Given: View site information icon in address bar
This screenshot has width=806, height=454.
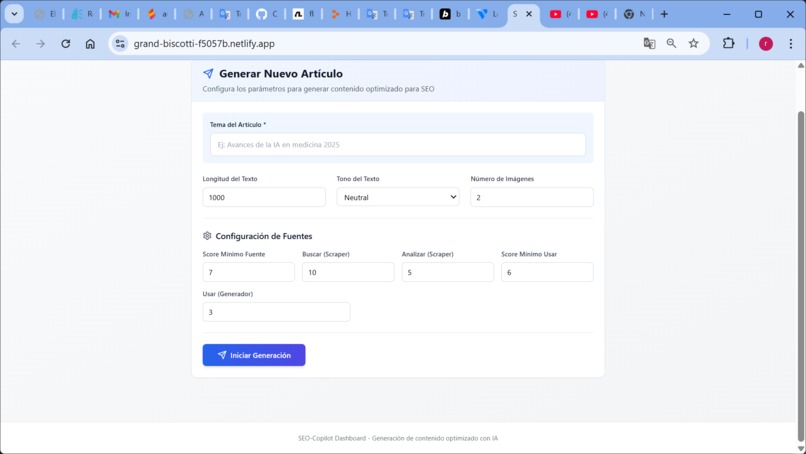Looking at the screenshot, I should point(120,44).
